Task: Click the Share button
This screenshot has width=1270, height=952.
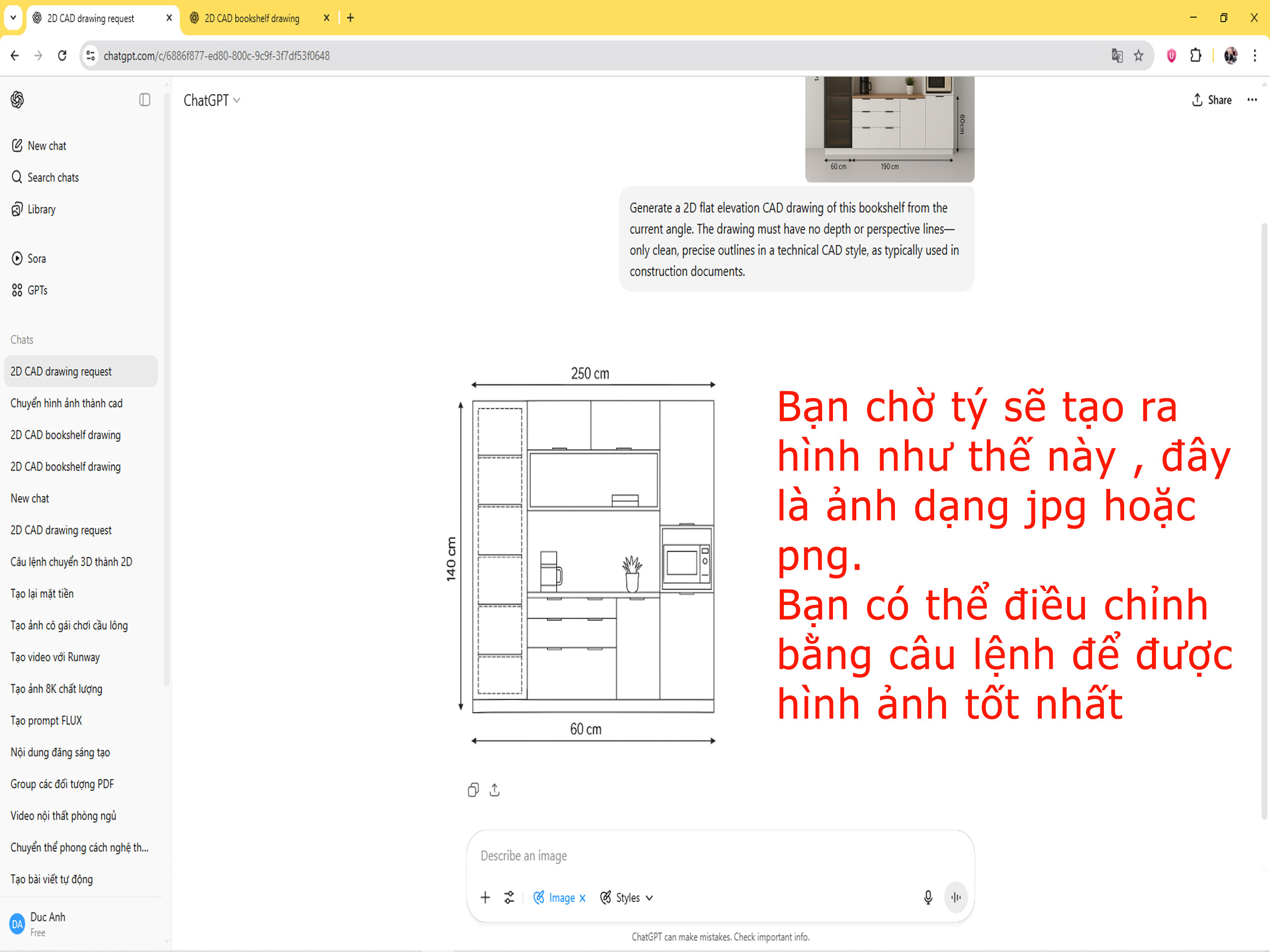Action: coord(1211,100)
